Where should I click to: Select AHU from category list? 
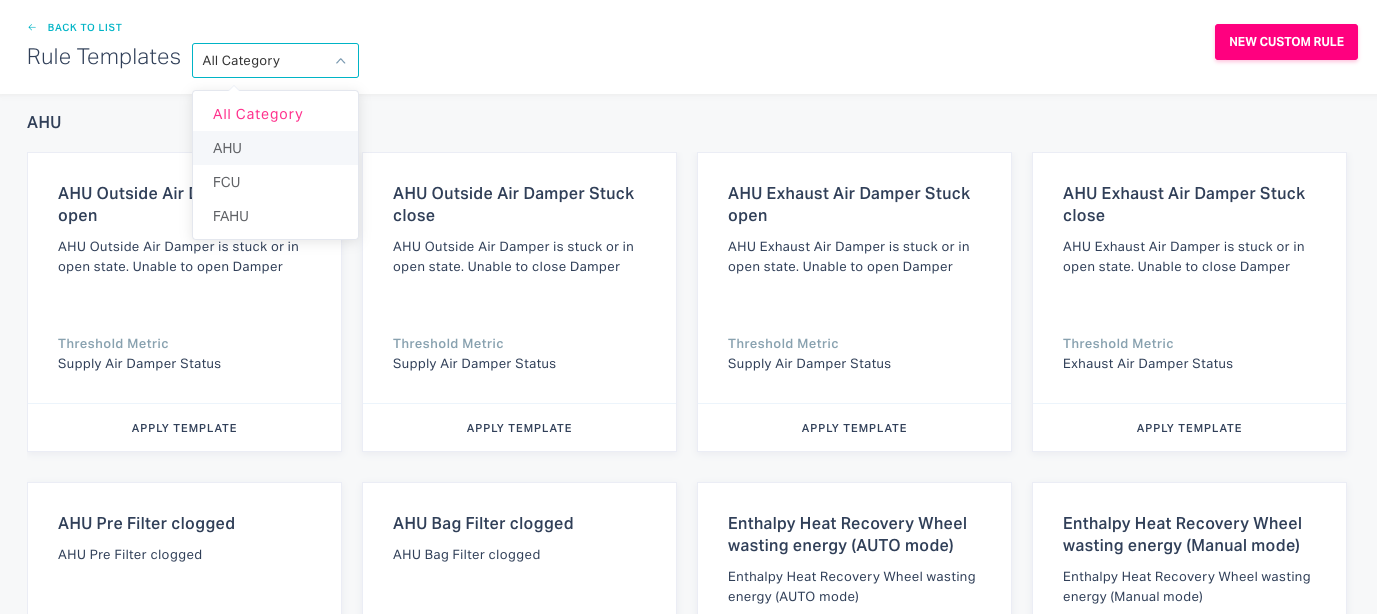tap(228, 148)
